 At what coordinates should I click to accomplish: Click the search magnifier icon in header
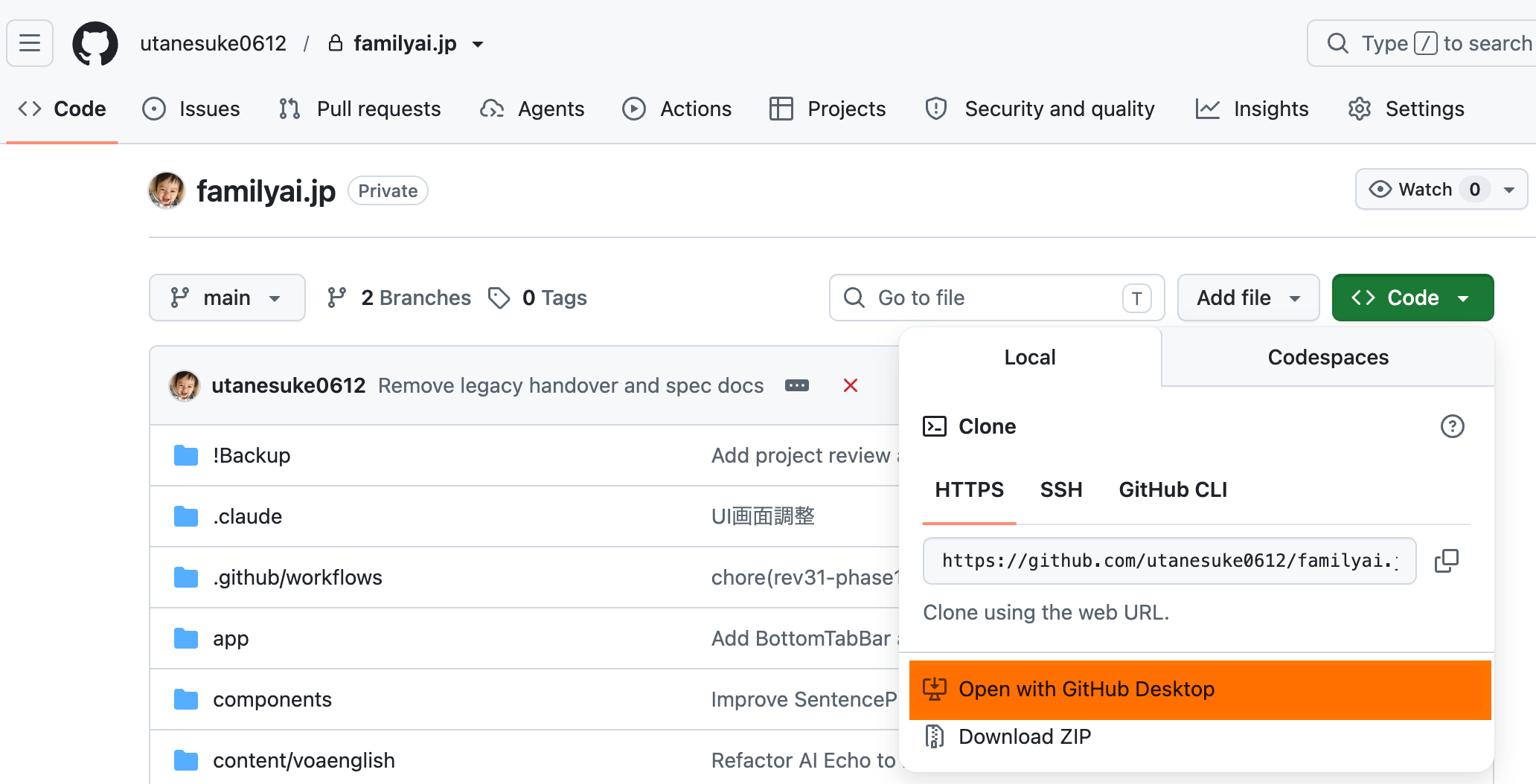tap(1337, 43)
